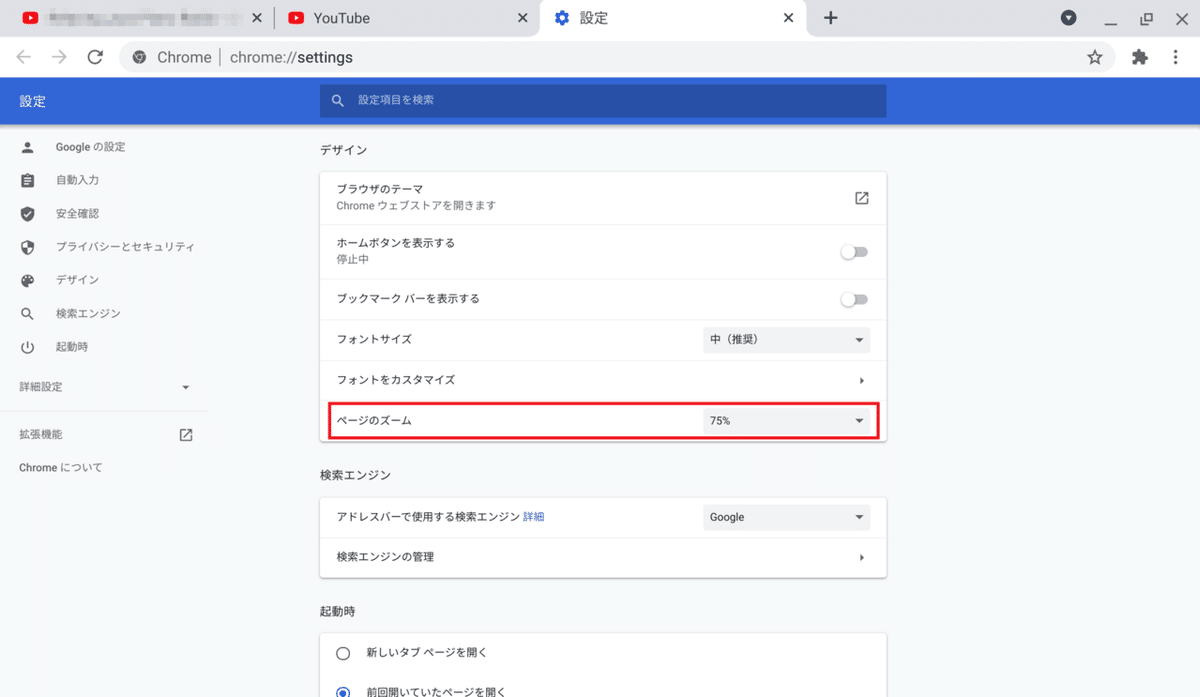The width and height of the screenshot is (1200, 697).
Task: Click the 詳細 link beside search engine setting
Action: pos(532,517)
